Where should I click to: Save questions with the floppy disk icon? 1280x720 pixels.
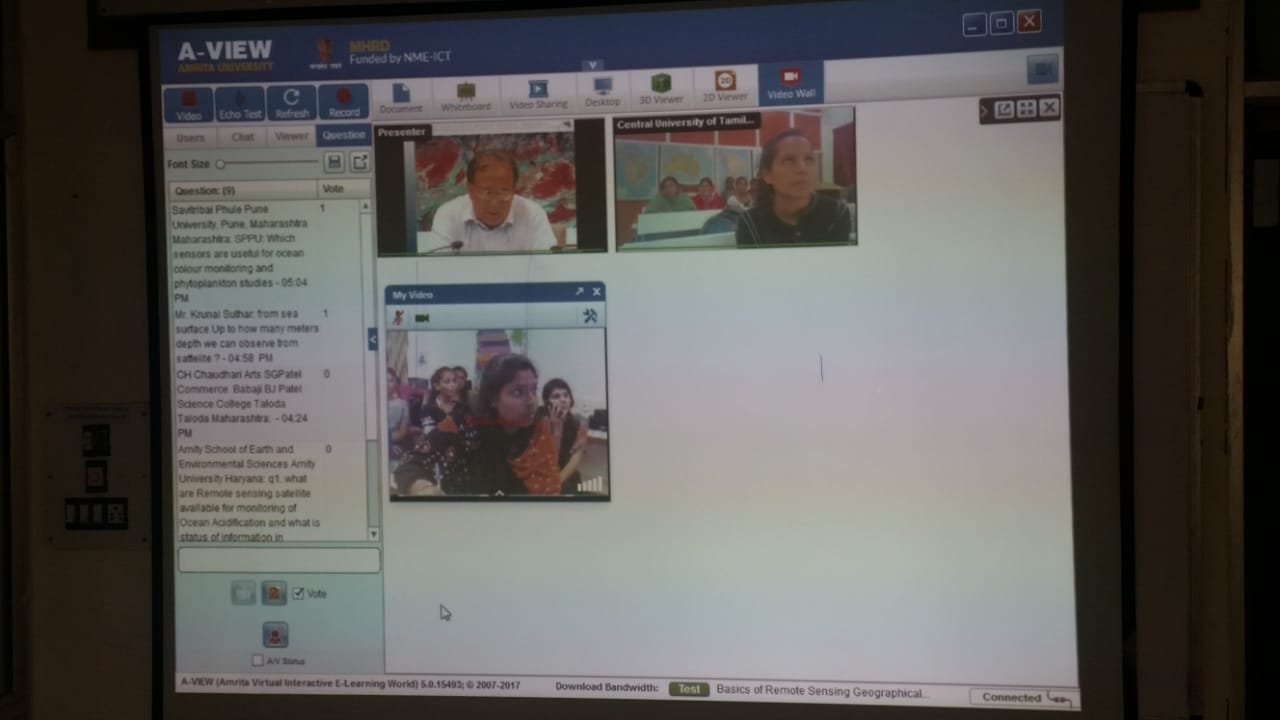[334, 162]
